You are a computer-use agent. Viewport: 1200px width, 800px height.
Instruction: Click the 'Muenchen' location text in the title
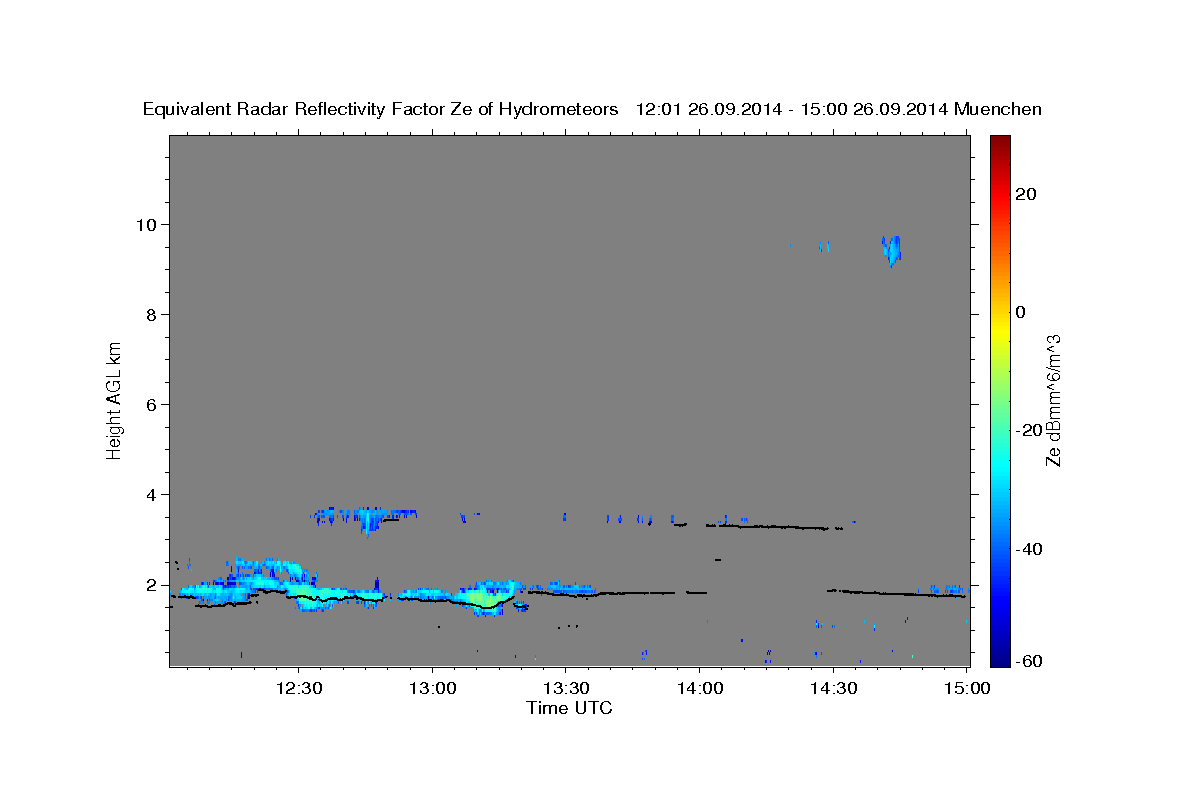[998, 109]
